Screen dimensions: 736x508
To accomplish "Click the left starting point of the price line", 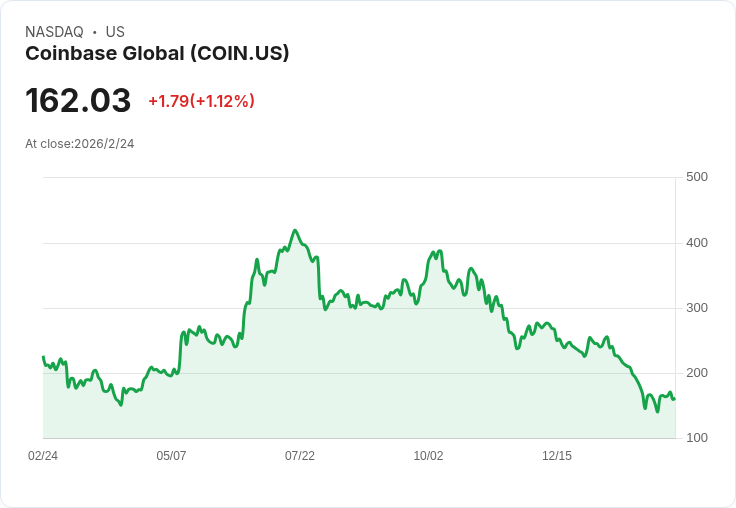I will click(x=43, y=357).
